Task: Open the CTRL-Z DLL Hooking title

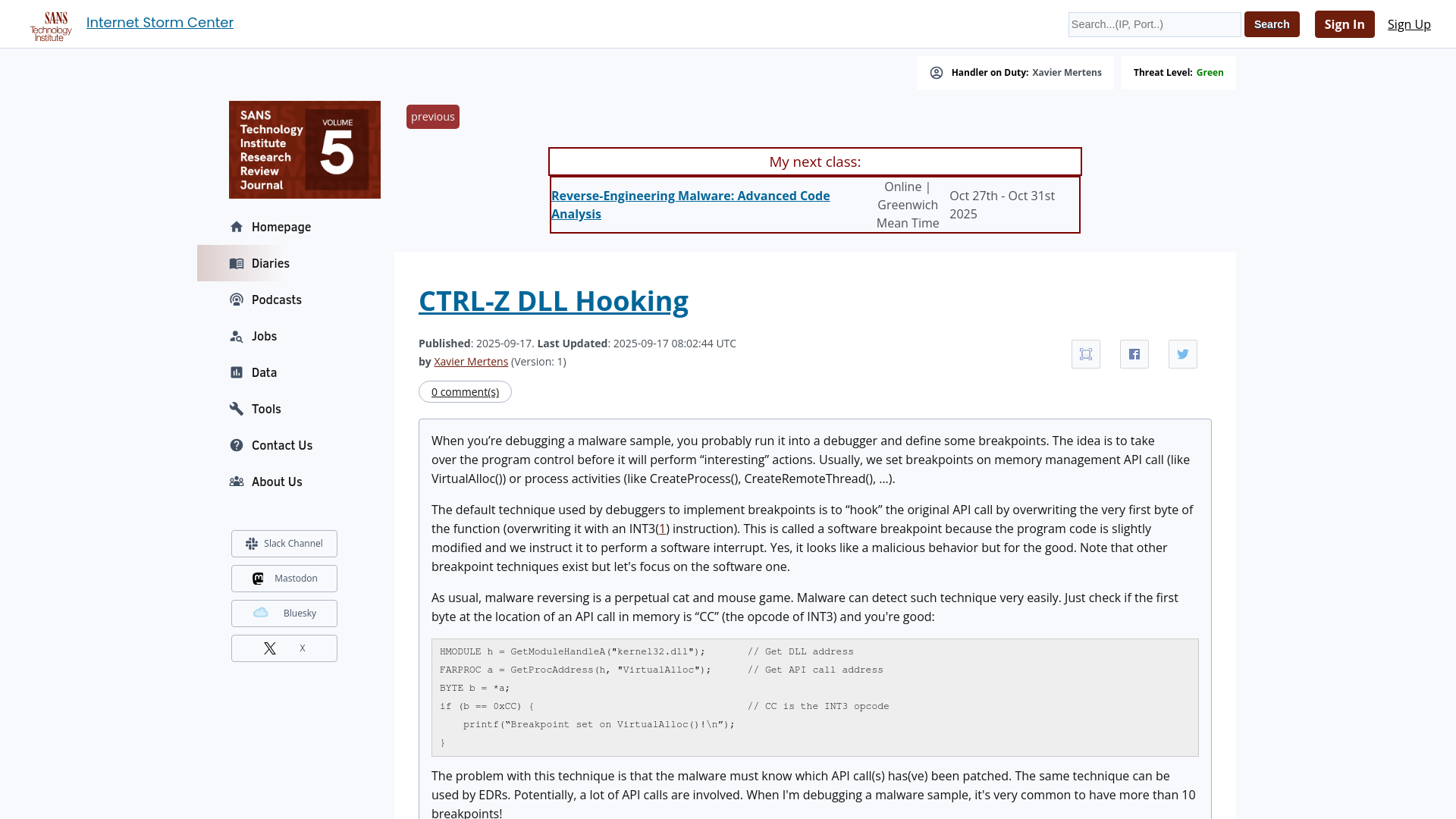Action: coord(554,301)
